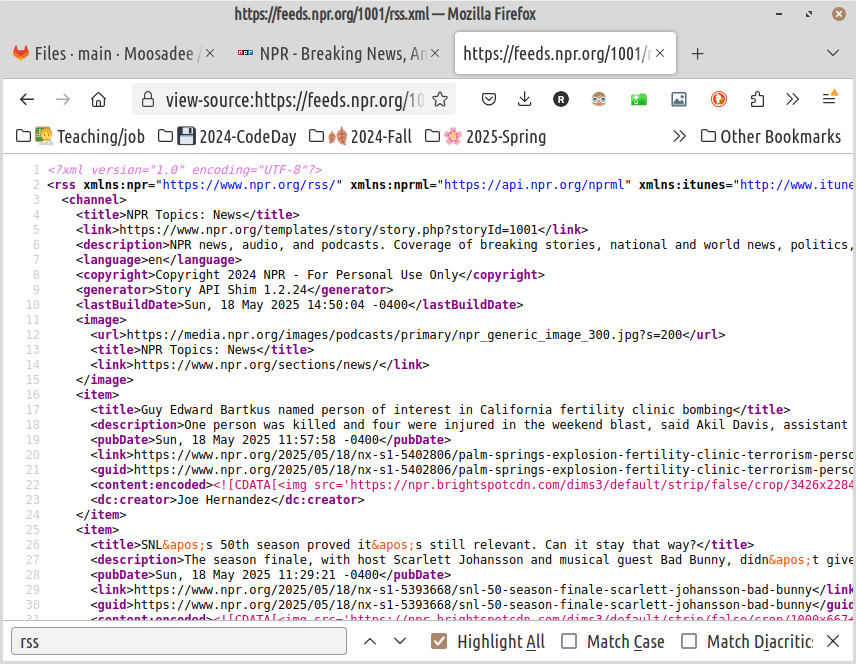Enable the Match Case checkbox
The height and width of the screenshot is (664, 856).
tap(569, 641)
